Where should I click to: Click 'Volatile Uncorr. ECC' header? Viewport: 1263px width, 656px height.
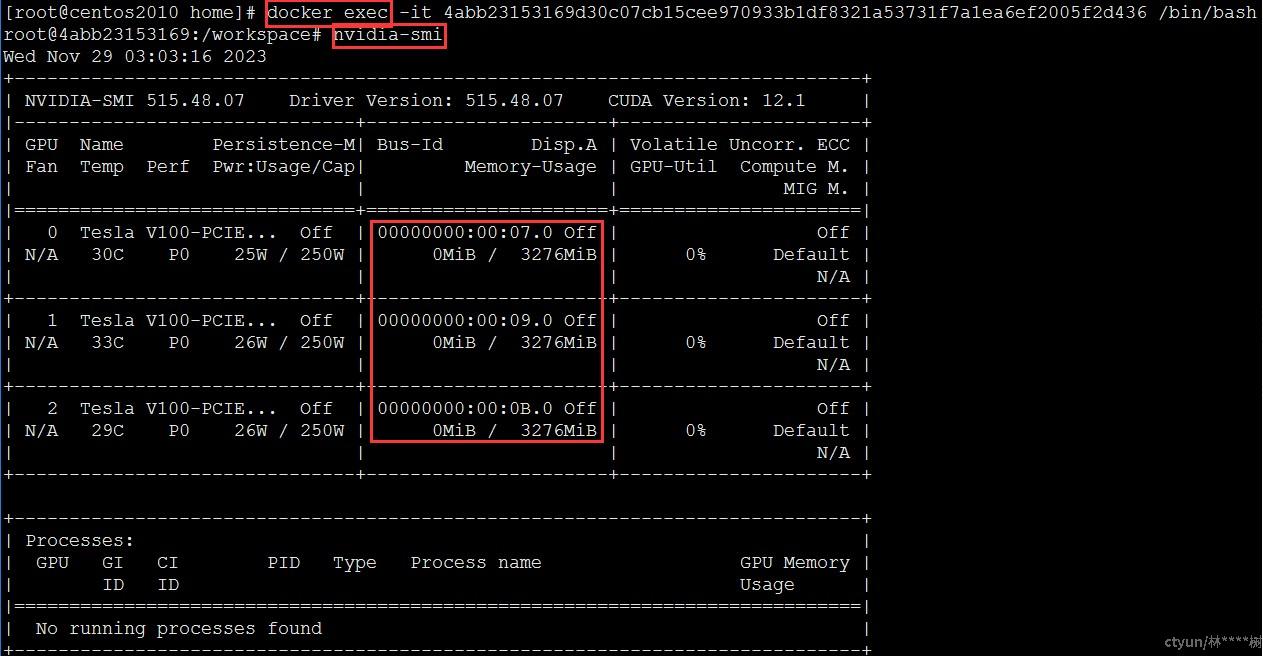pos(740,145)
